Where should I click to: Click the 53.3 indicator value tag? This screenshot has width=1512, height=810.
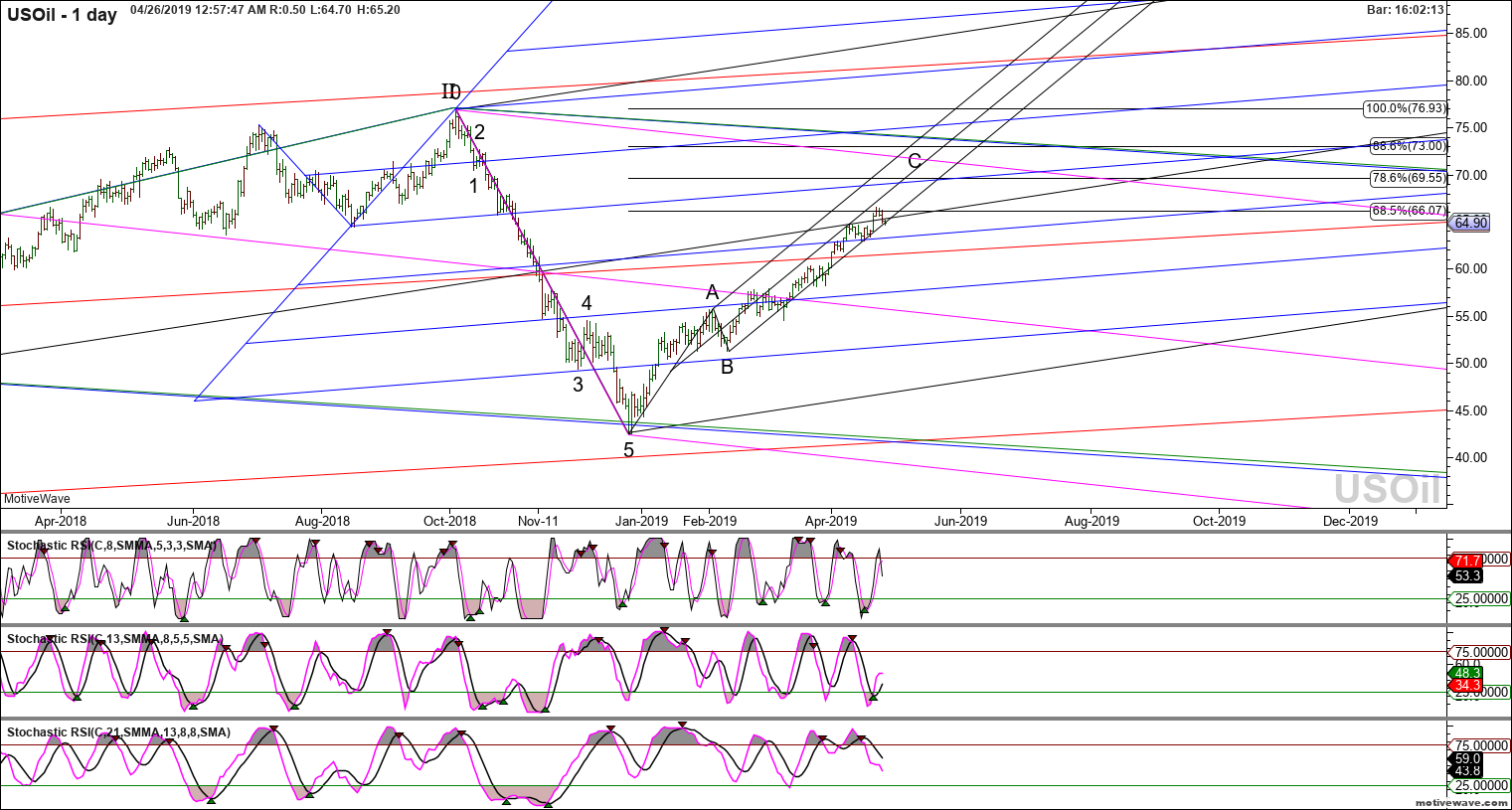(x=1467, y=575)
